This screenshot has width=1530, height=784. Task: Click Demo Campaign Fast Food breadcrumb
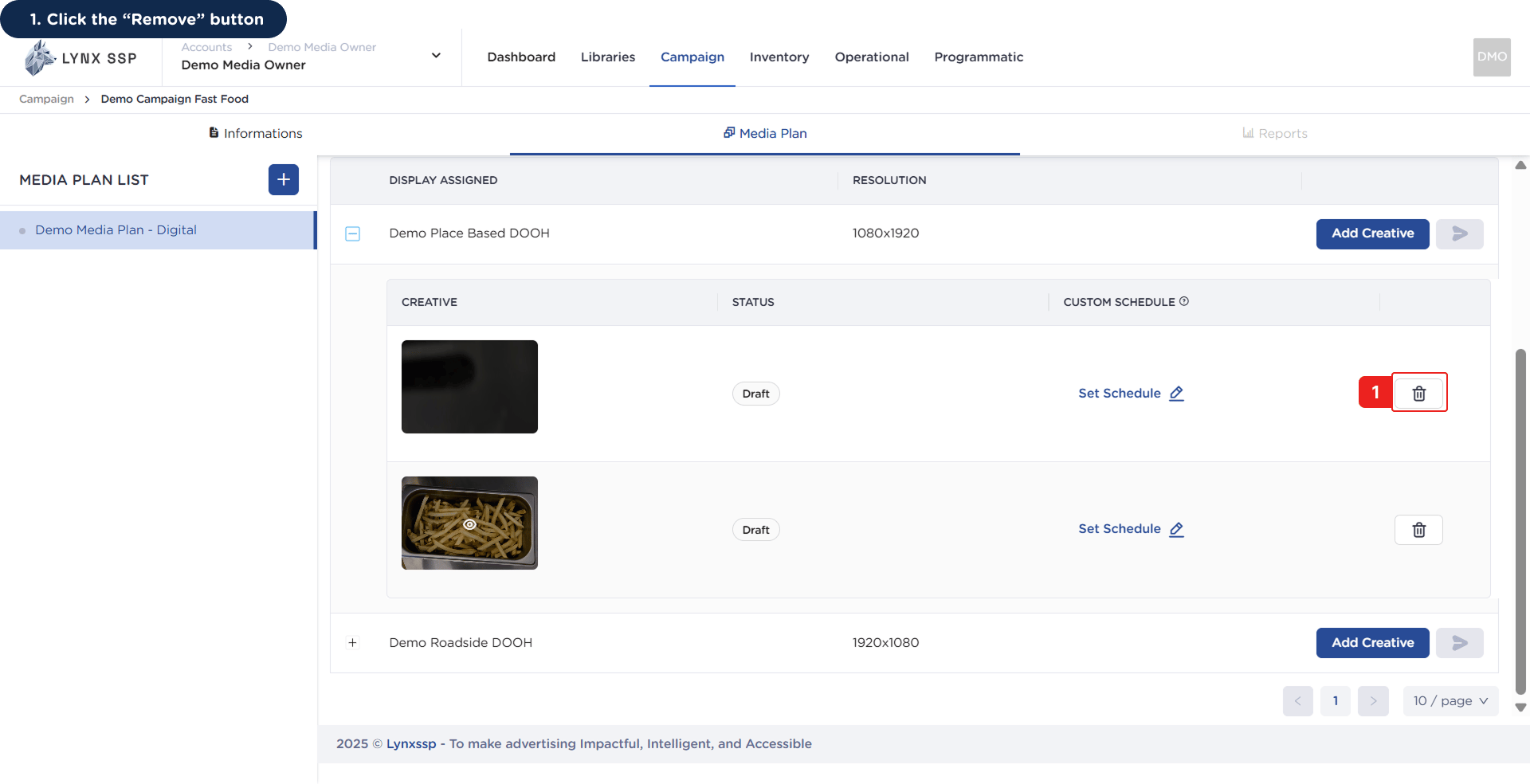175,99
